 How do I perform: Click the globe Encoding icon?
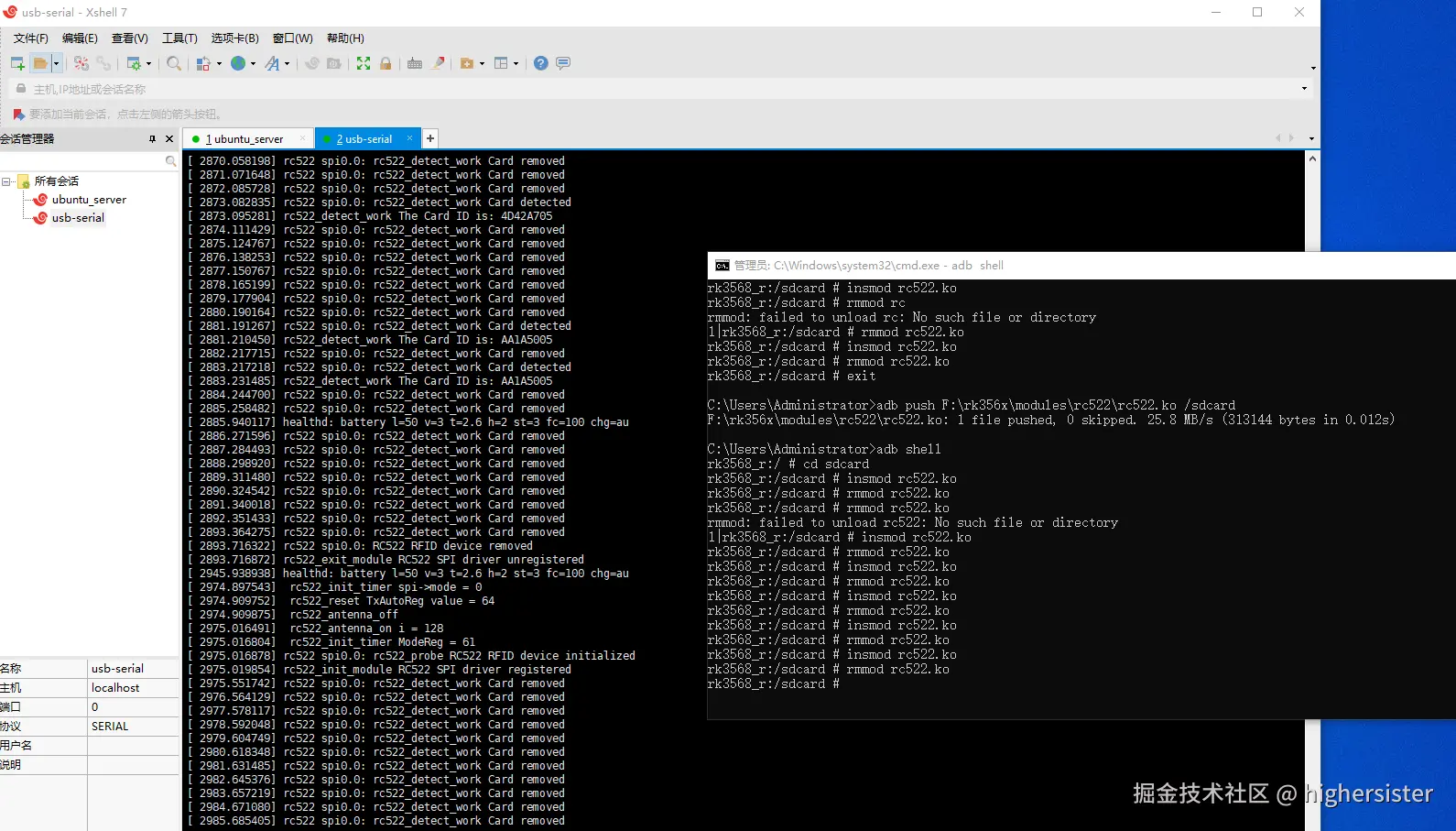(x=238, y=63)
